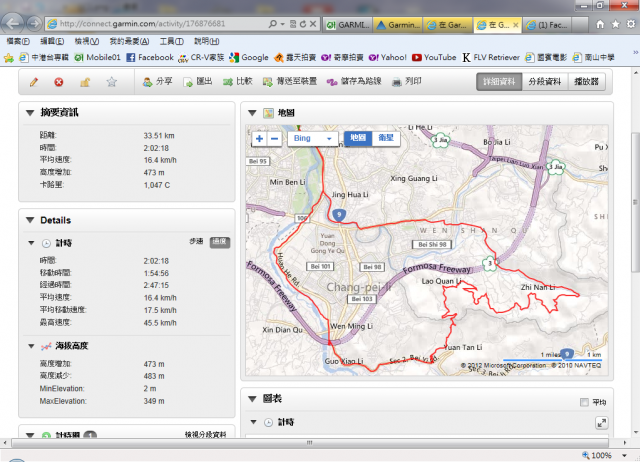Select 地圖 map view toggle
The image size is (640, 462).
(x=358, y=138)
